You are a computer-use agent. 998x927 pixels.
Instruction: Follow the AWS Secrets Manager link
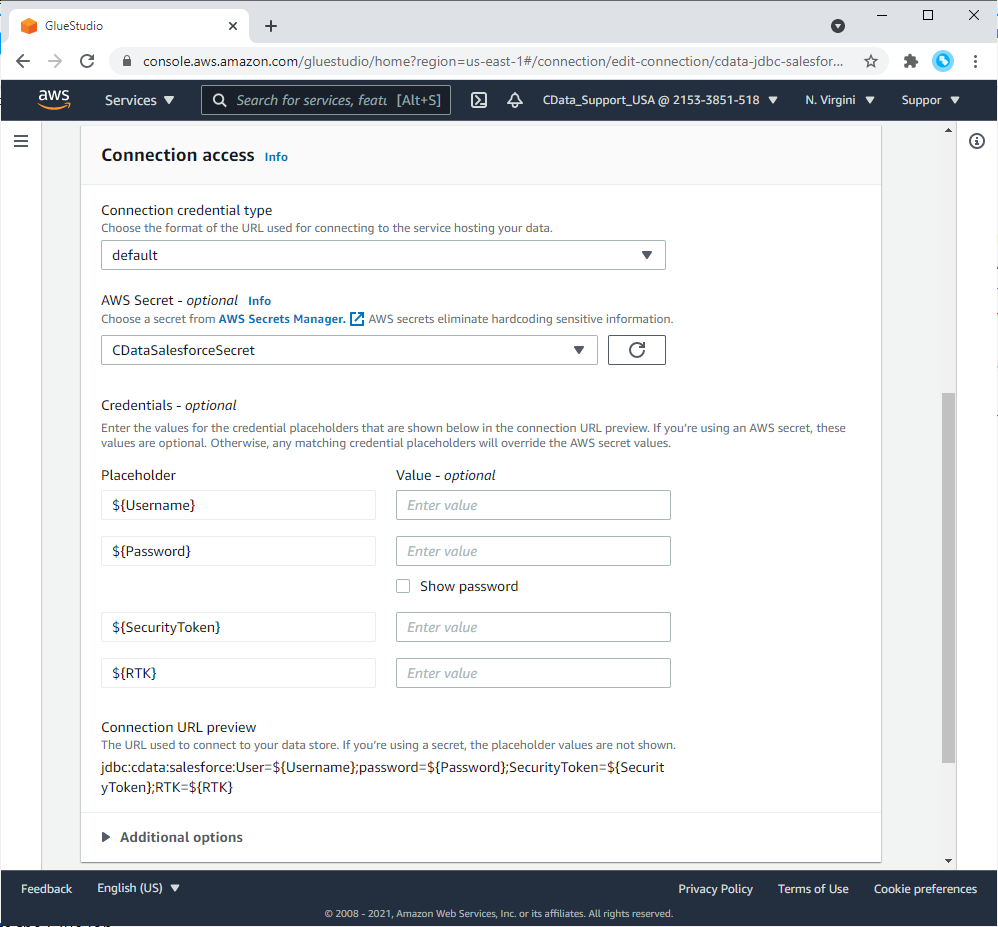click(282, 319)
